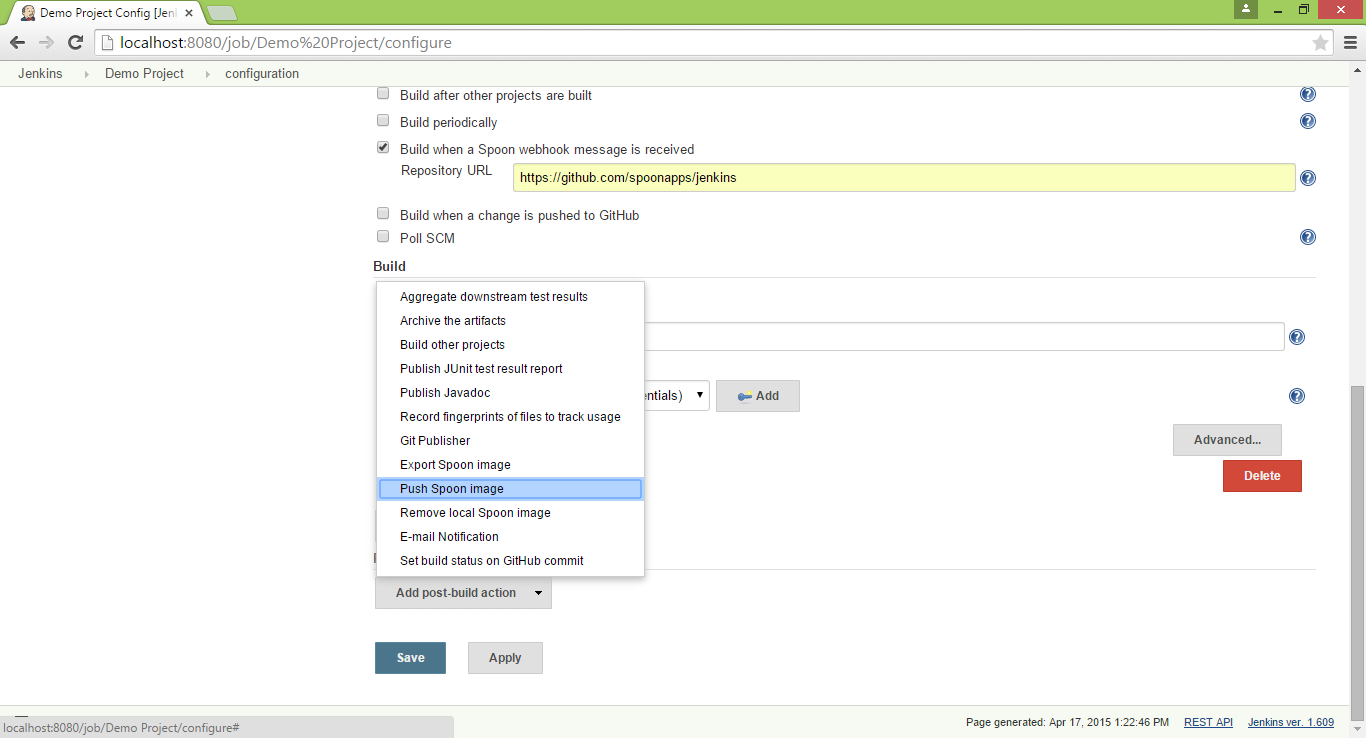Select E-mail Notification action
1366x738 pixels.
[x=510, y=537]
